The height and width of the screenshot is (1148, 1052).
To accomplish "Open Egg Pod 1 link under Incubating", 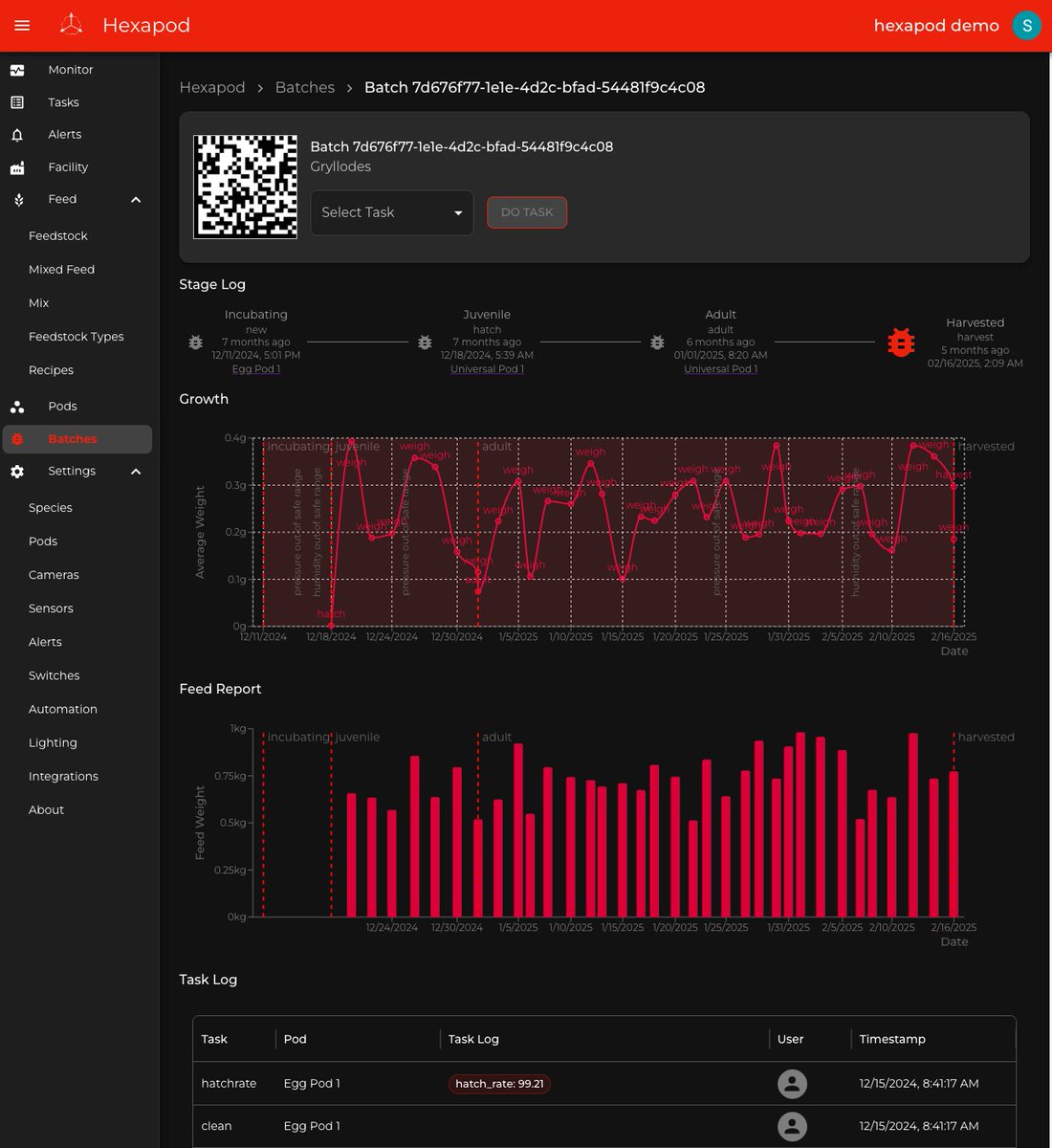I will tap(256, 369).
